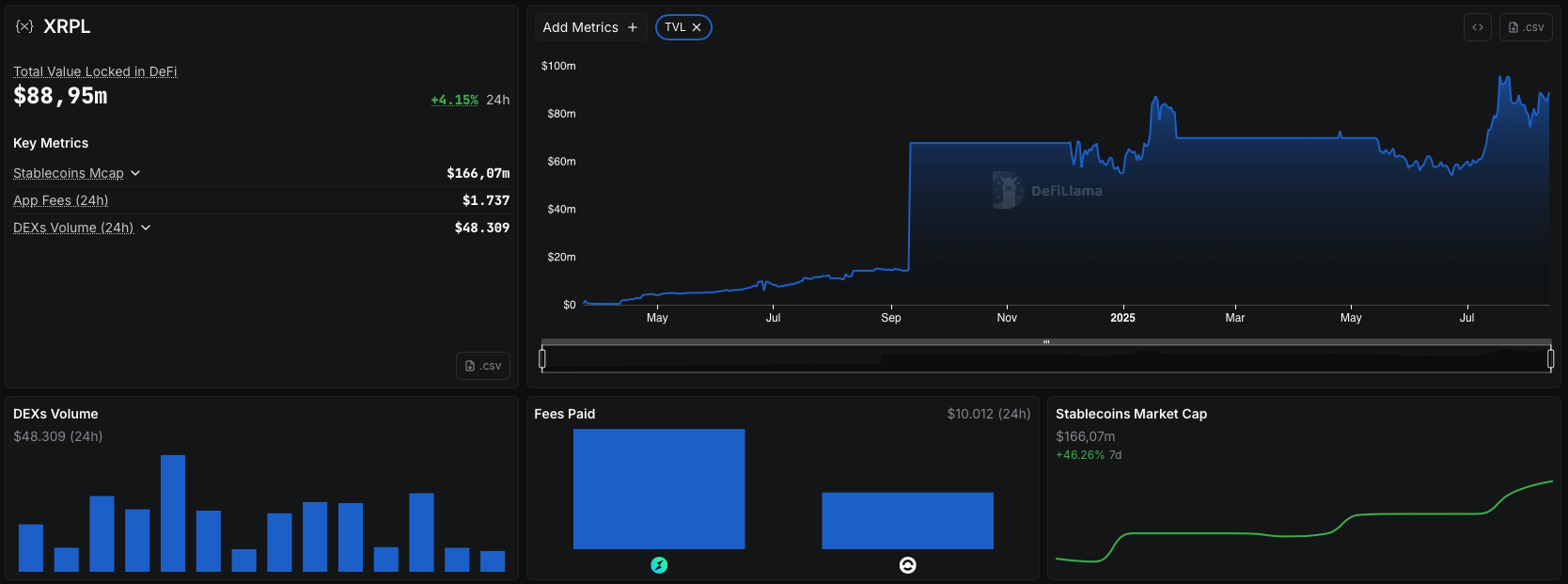
Task: Click the tallest bar in DEXs Volume chart
Action: 173,513
